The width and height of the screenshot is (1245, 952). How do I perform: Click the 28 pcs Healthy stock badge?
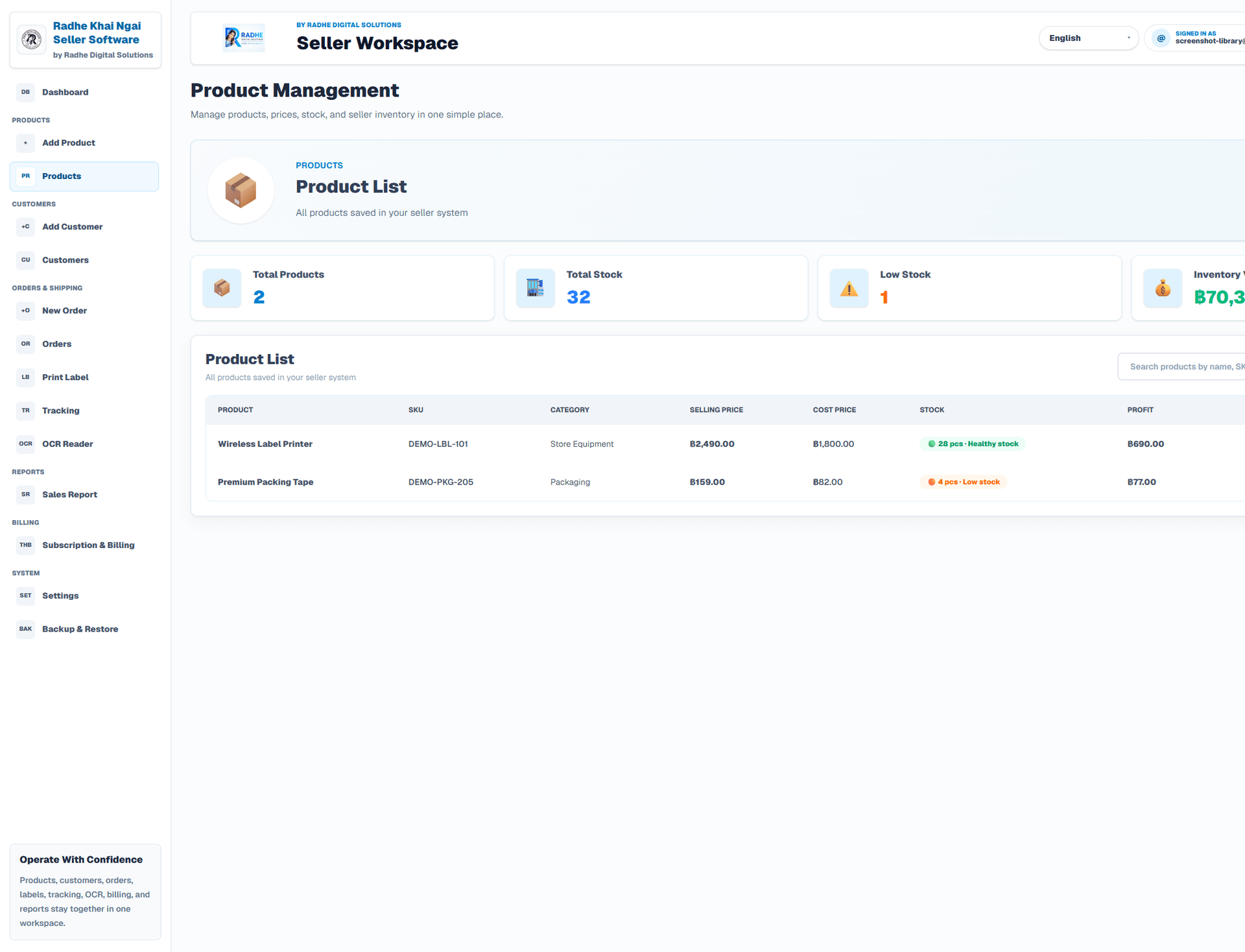(973, 444)
